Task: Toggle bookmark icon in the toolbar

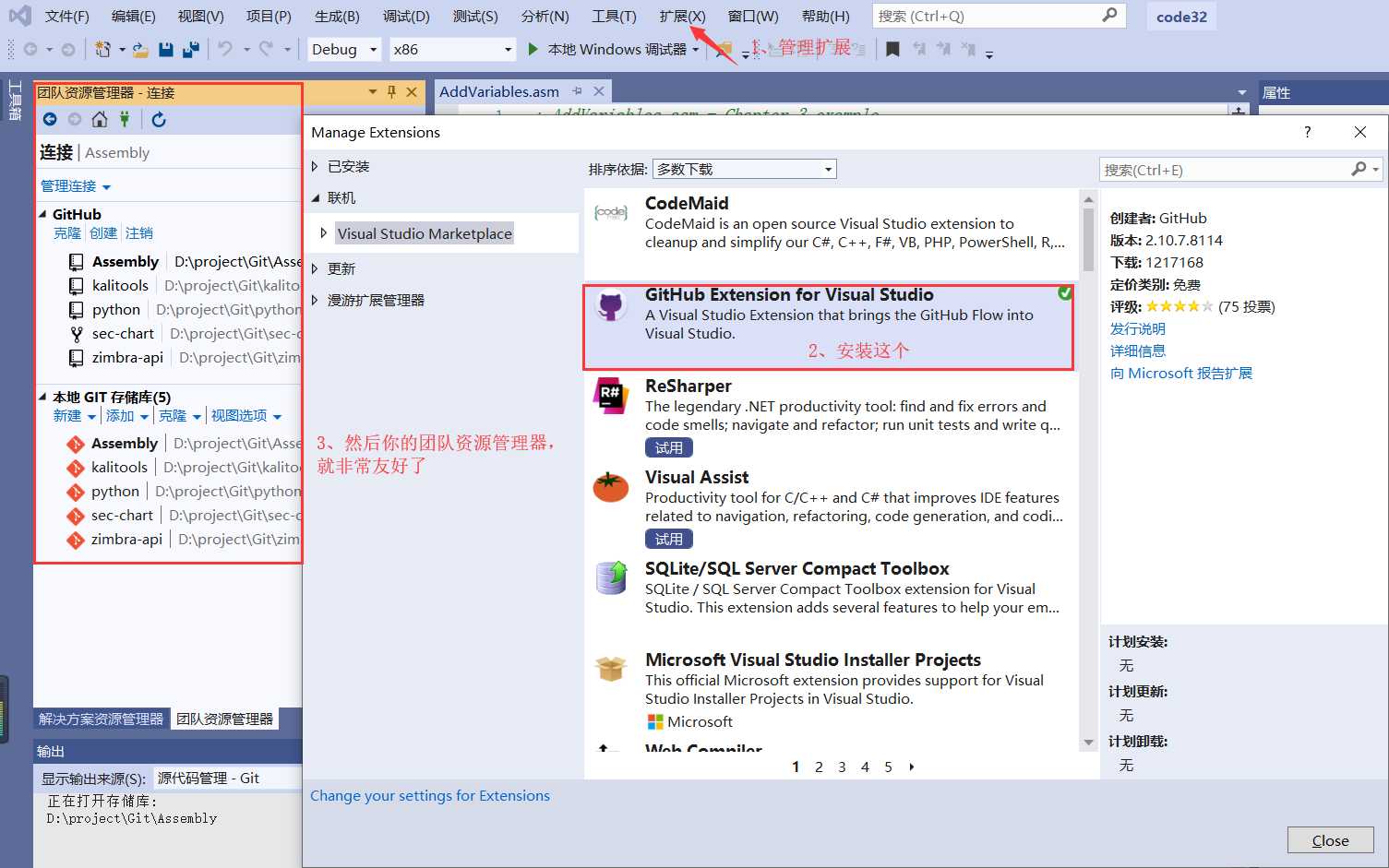Action: click(x=892, y=49)
